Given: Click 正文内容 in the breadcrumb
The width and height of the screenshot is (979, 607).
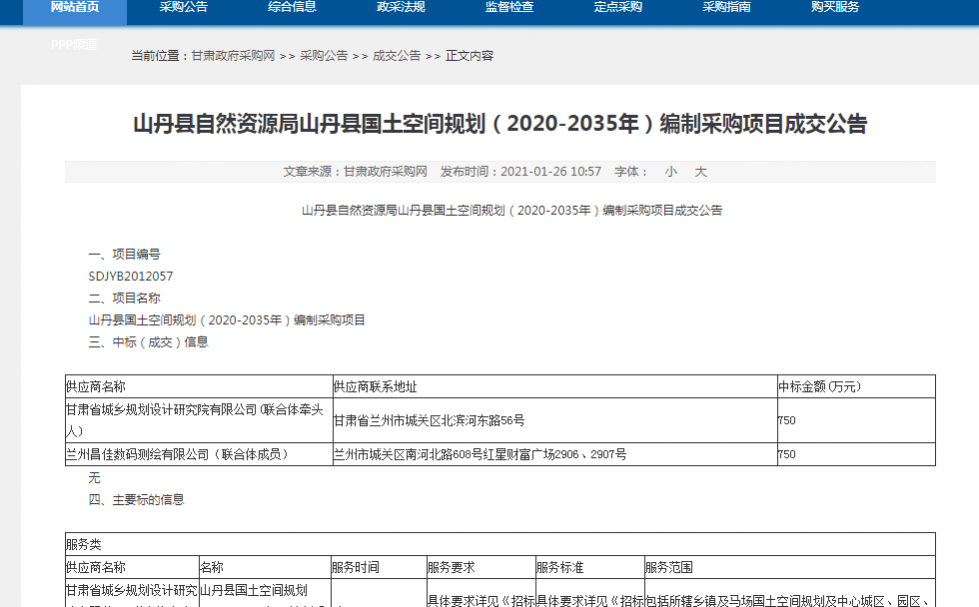Looking at the screenshot, I should click(x=469, y=56).
